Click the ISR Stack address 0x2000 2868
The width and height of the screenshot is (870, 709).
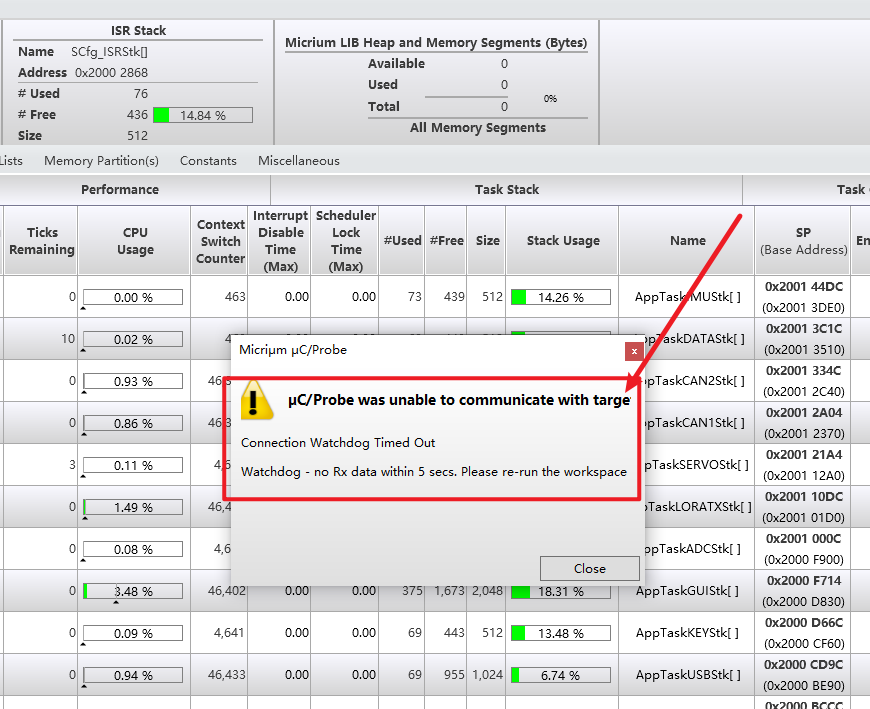pyautogui.click(x=112, y=73)
